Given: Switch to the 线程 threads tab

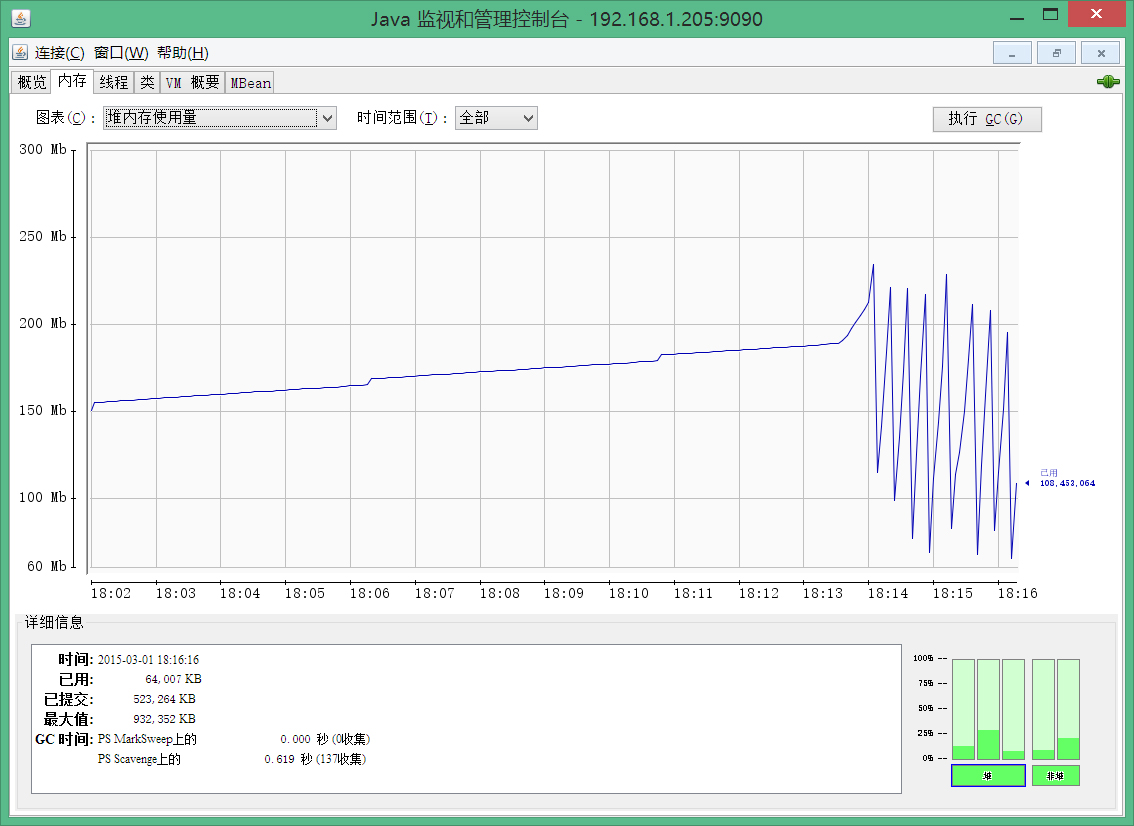Looking at the screenshot, I should point(113,83).
